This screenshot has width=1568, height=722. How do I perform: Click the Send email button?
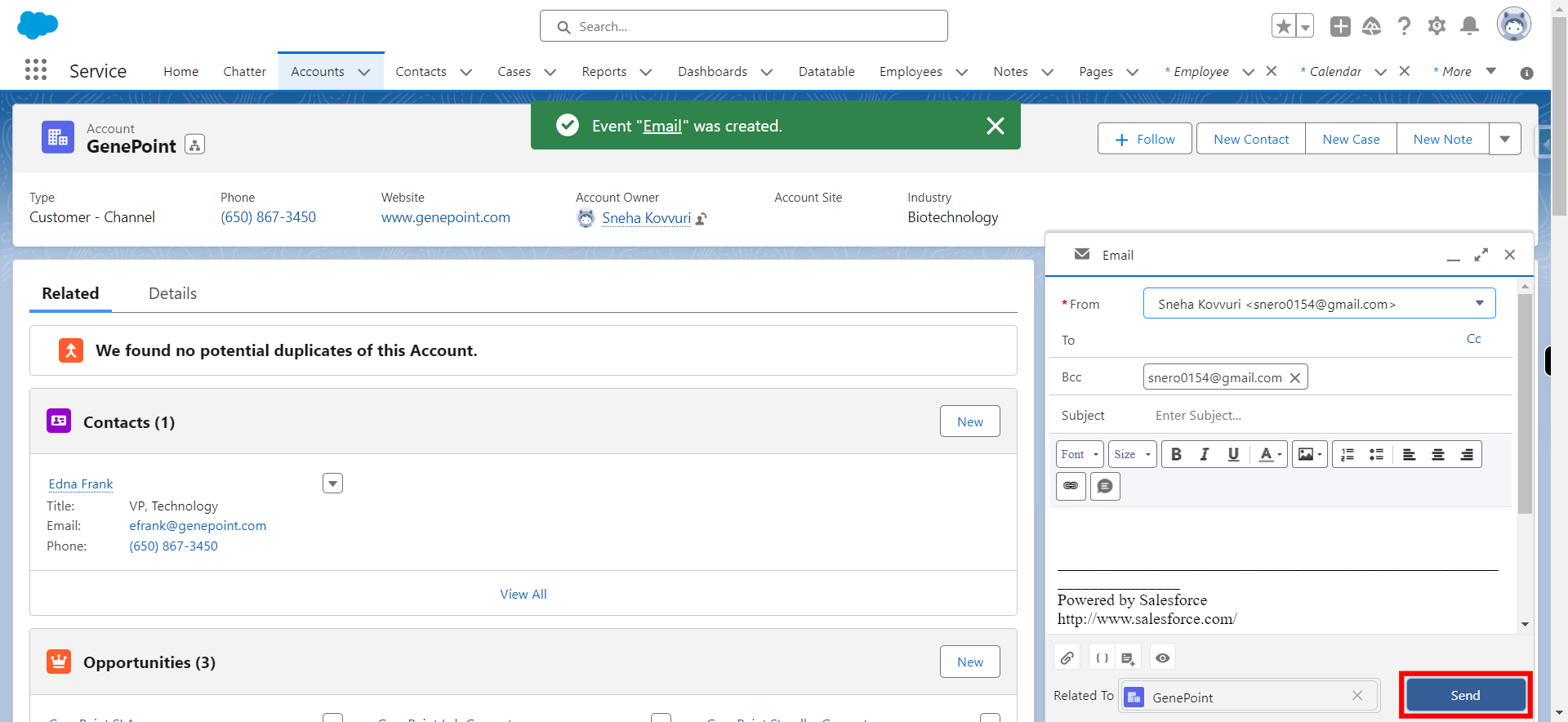pyautogui.click(x=1465, y=695)
